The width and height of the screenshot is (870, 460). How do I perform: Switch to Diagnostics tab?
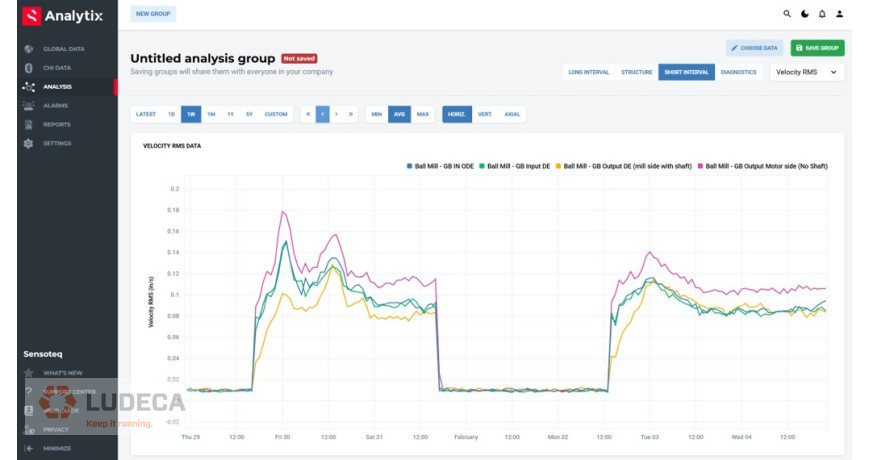[x=739, y=72]
